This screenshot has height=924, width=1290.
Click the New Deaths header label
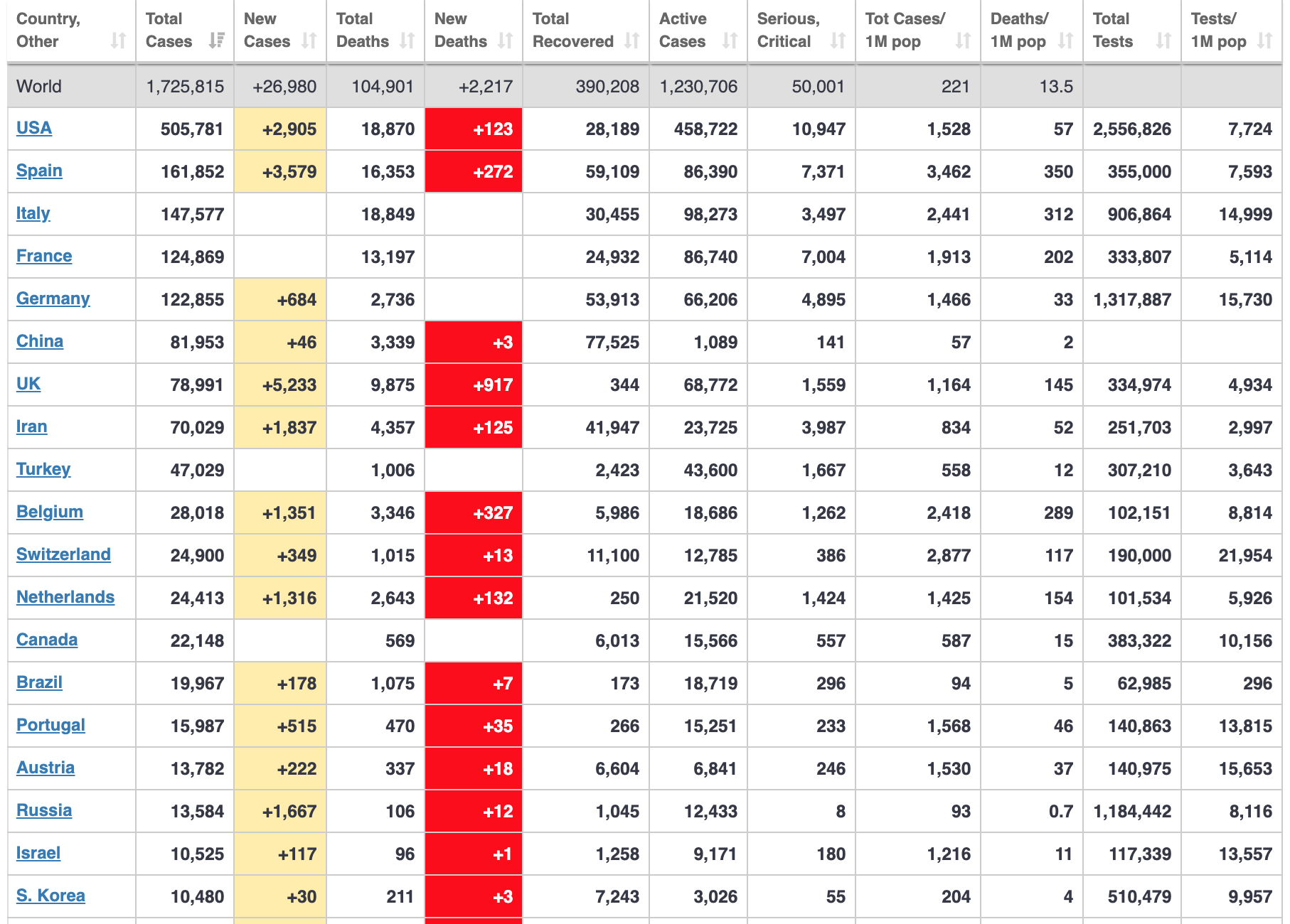460,30
